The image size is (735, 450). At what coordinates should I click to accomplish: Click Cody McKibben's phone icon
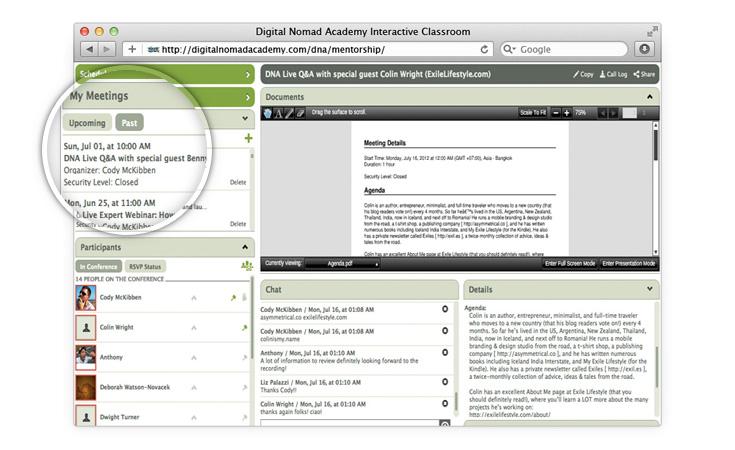[x=244, y=297]
